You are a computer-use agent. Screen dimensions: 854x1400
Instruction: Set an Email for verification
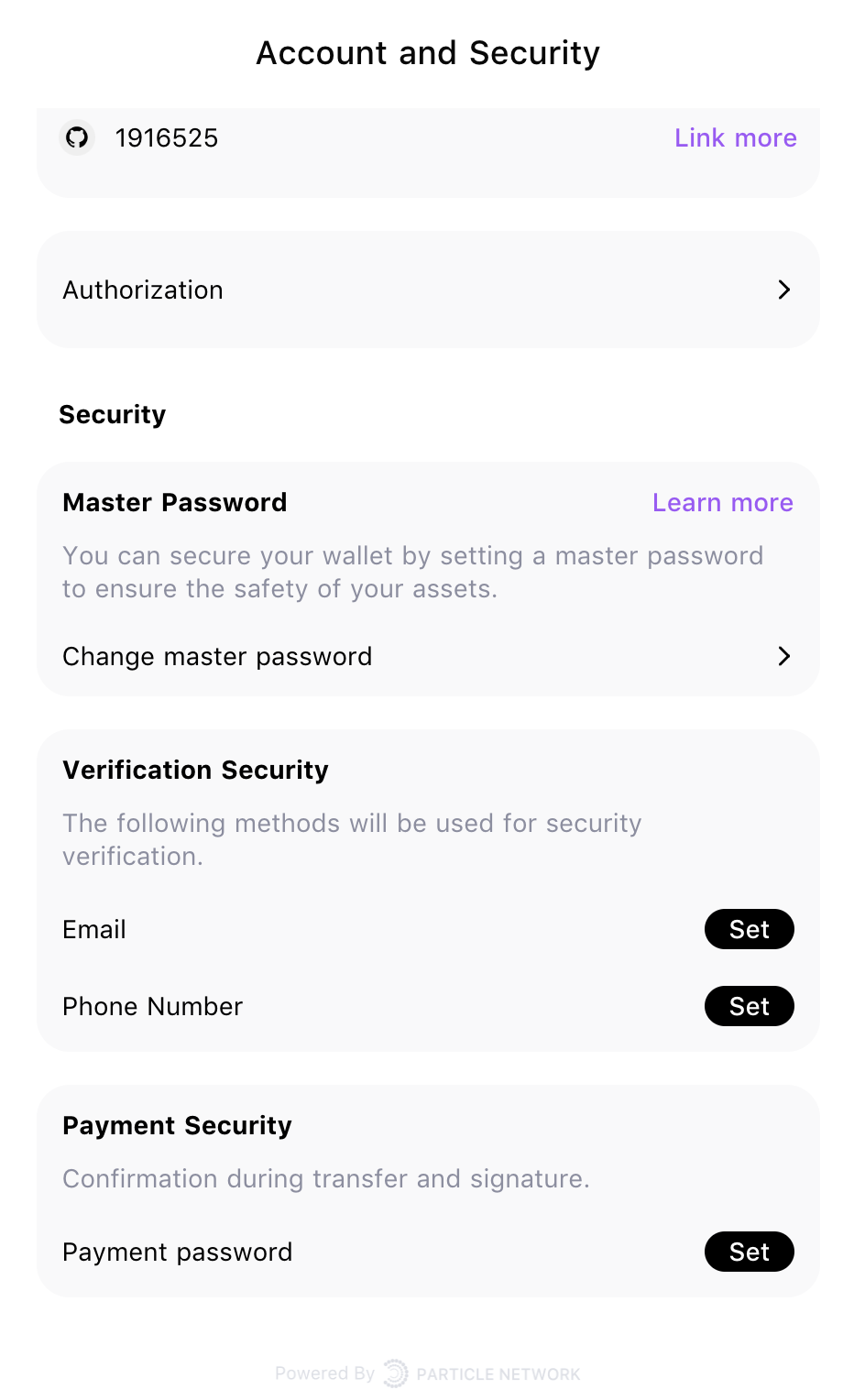[750, 929]
